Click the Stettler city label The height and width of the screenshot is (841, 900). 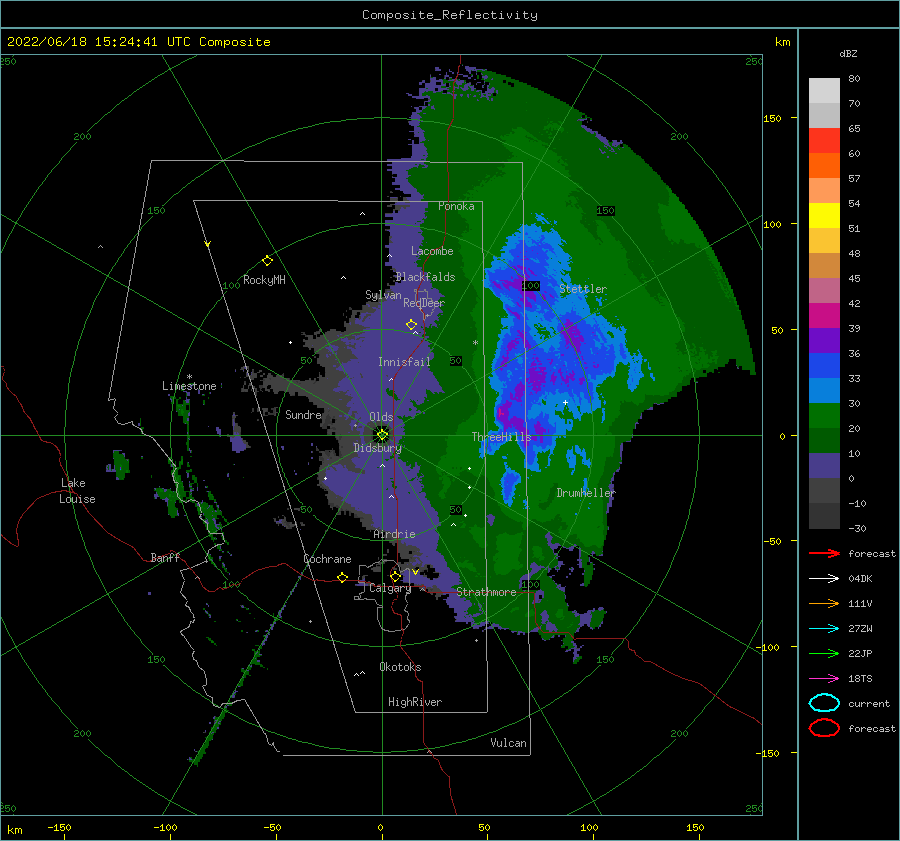[583, 289]
